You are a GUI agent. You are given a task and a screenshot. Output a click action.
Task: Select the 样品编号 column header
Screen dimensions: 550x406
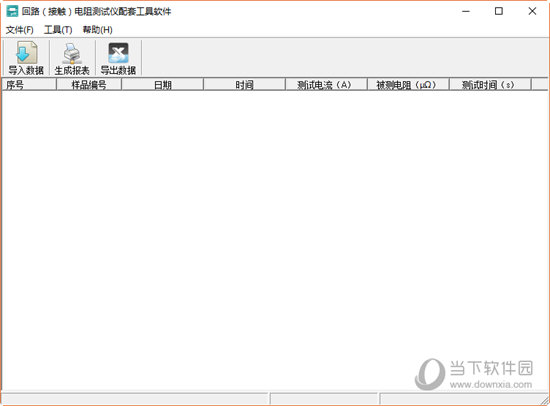pos(89,85)
